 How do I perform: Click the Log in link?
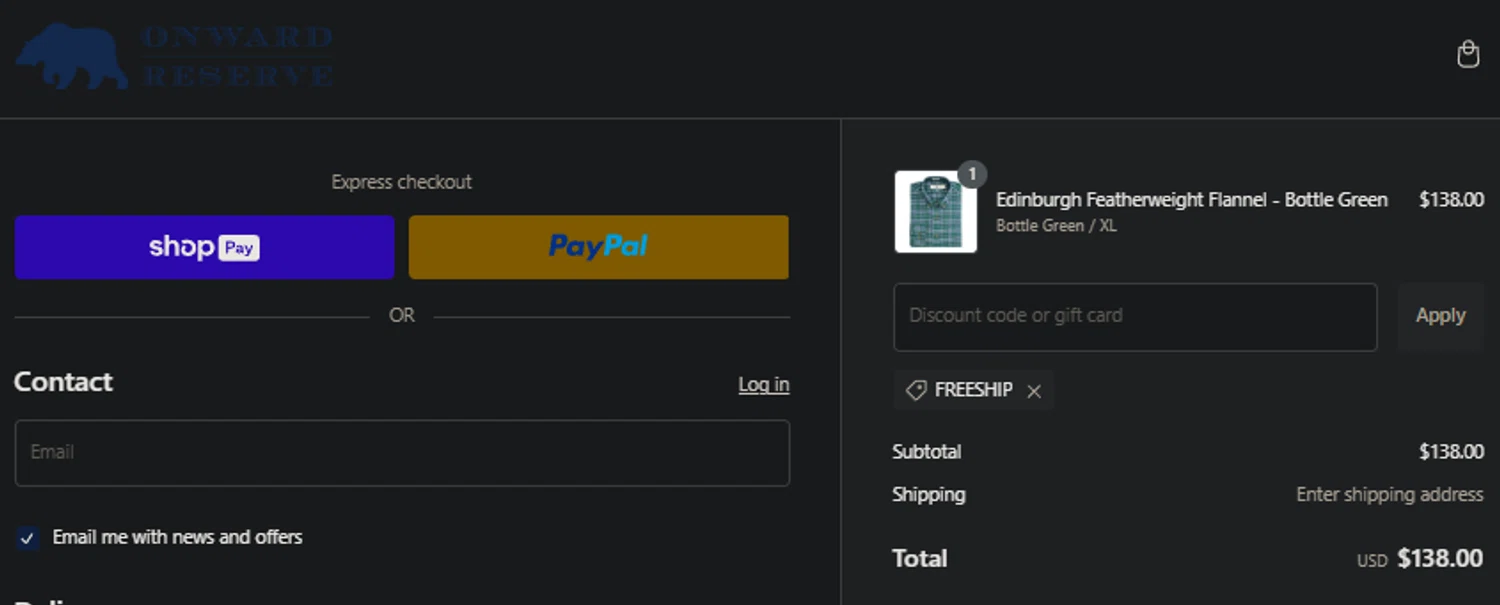(x=764, y=385)
